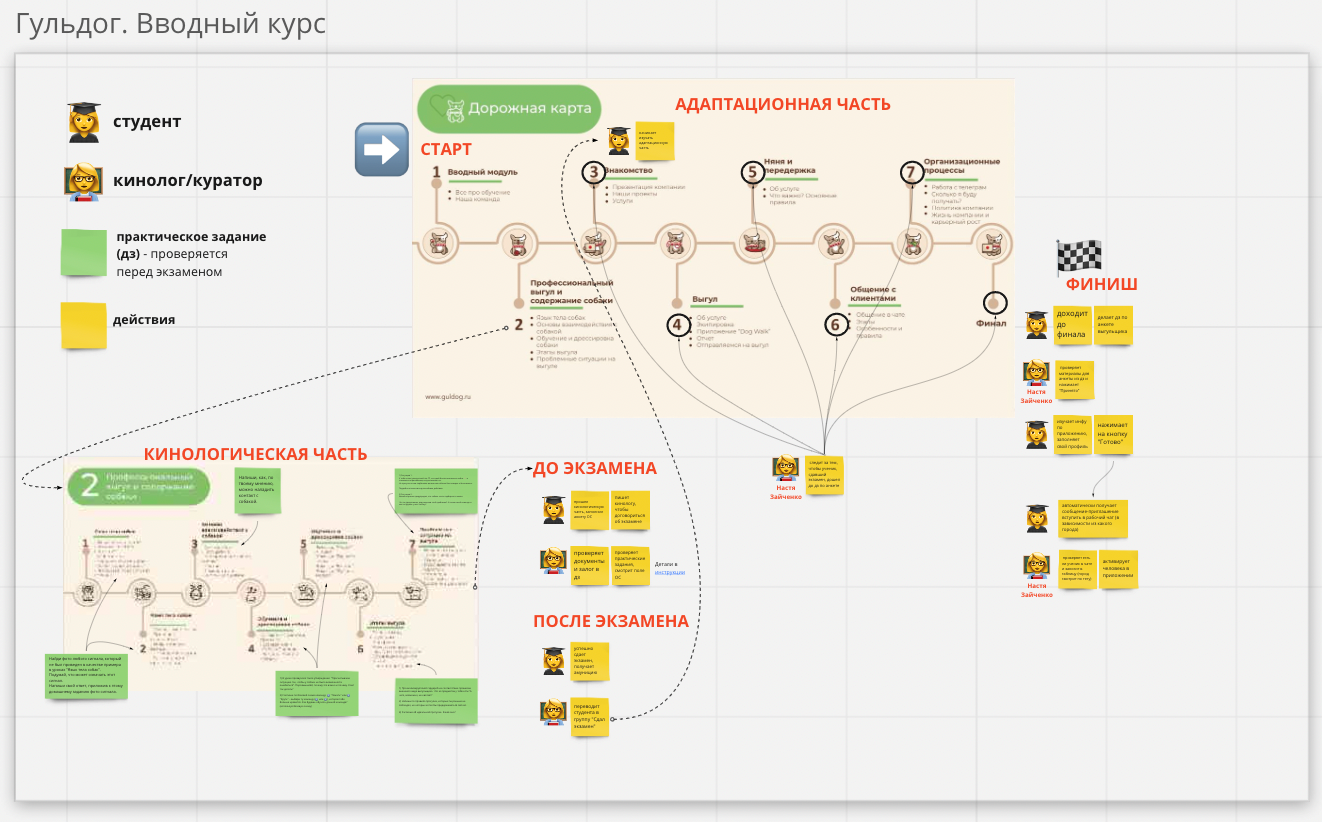
Task: Click the board title 'Гульдог. Вводный курс'
Action: point(171,23)
